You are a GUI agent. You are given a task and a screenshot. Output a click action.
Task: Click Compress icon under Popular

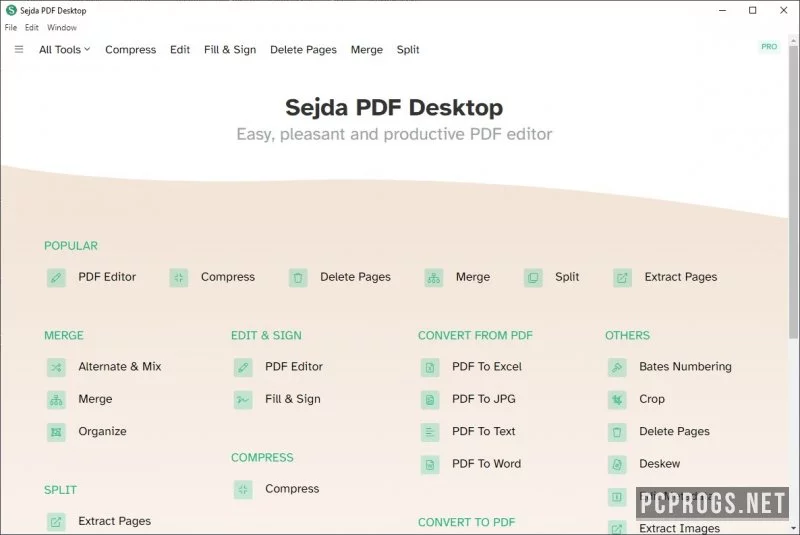179,278
